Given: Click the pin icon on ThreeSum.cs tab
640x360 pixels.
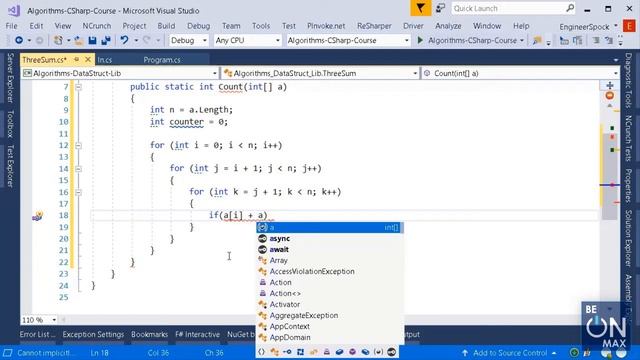Looking at the screenshot, I should tap(76, 60).
